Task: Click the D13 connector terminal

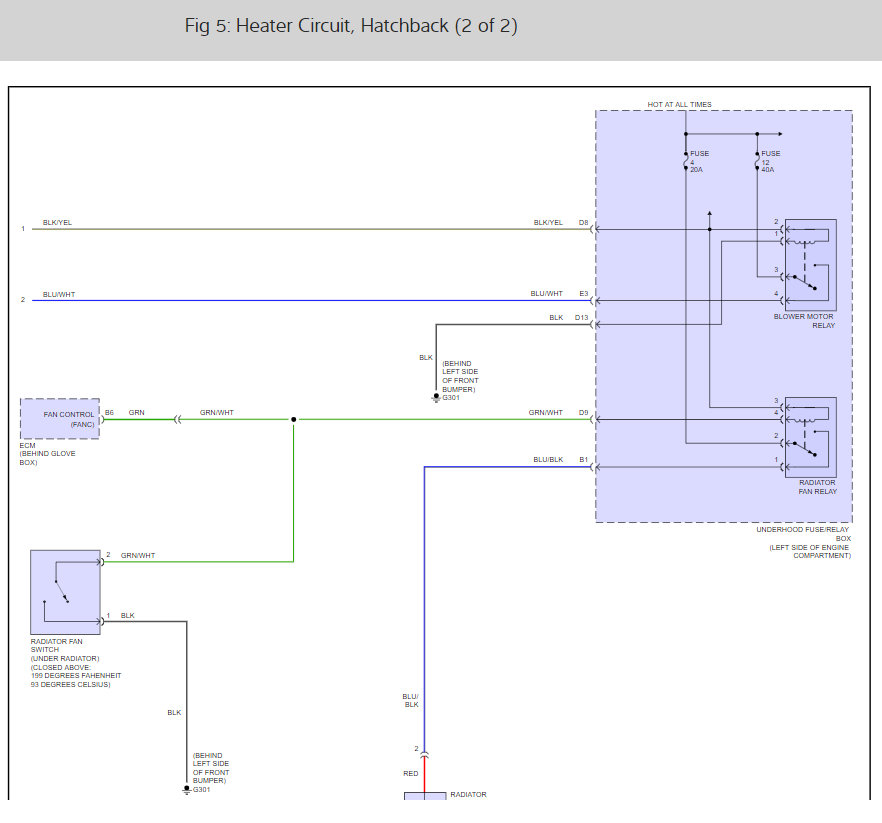Action: 593,325
